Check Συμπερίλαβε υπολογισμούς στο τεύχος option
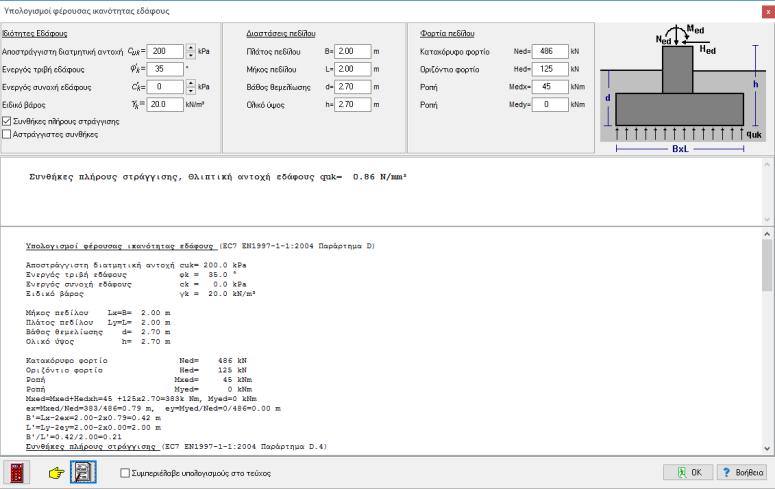 125,473
